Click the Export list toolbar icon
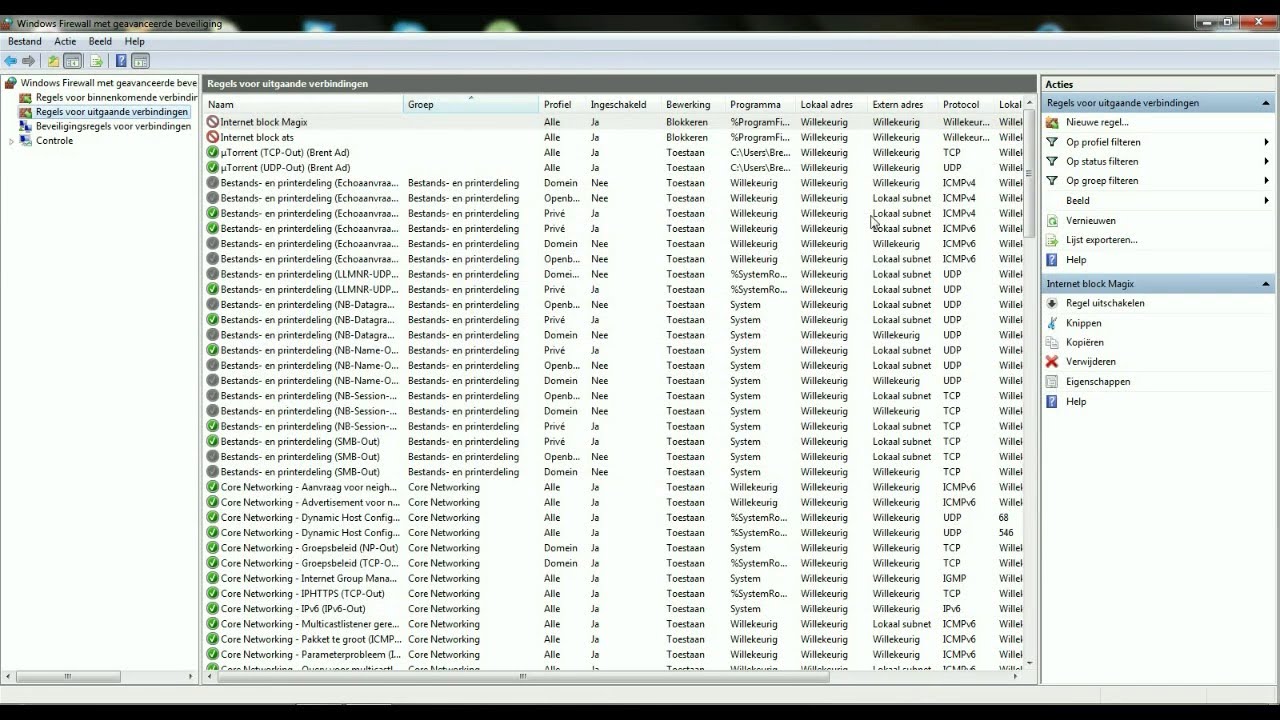The width and height of the screenshot is (1280, 720). [x=96, y=61]
